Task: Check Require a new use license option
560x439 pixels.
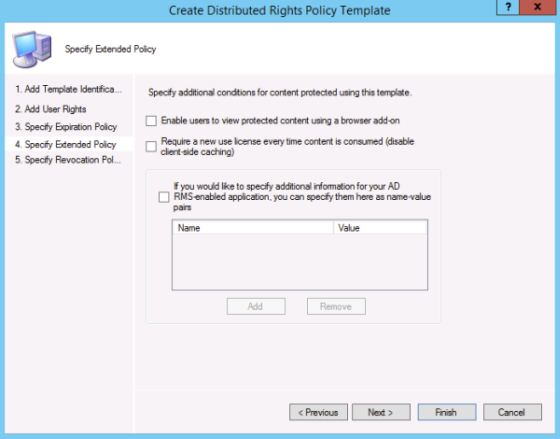Action: [151, 146]
